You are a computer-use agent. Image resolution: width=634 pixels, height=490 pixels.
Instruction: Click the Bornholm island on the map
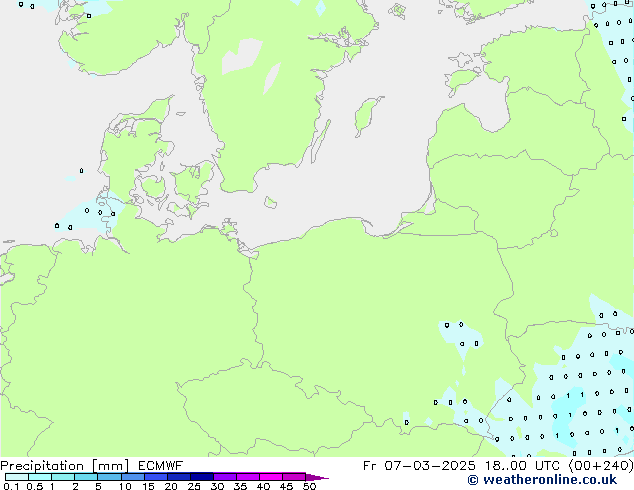click(271, 202)
